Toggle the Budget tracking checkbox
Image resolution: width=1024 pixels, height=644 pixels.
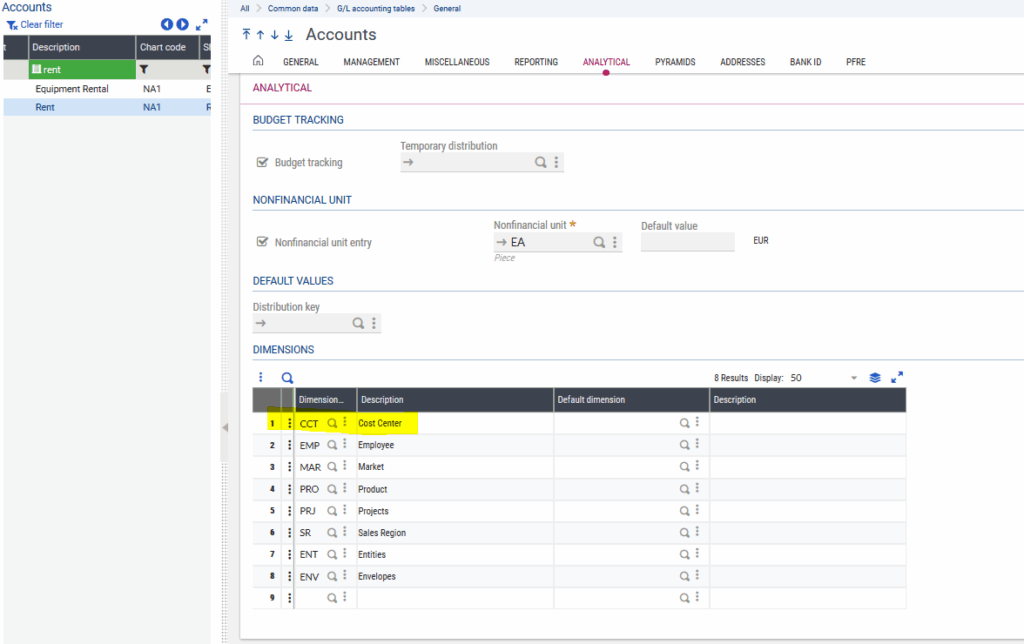coord(262,161)
